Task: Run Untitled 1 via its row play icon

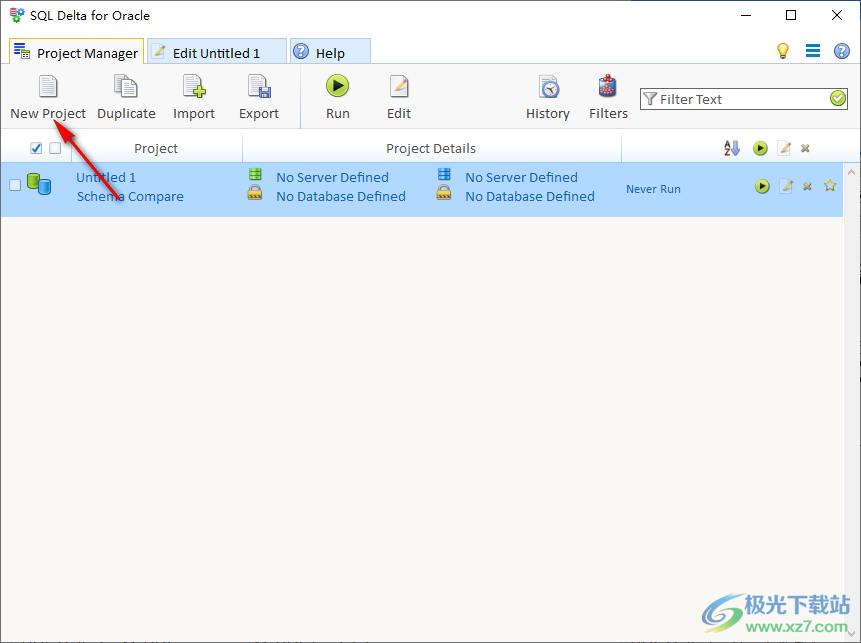Action: pos(762,187)
